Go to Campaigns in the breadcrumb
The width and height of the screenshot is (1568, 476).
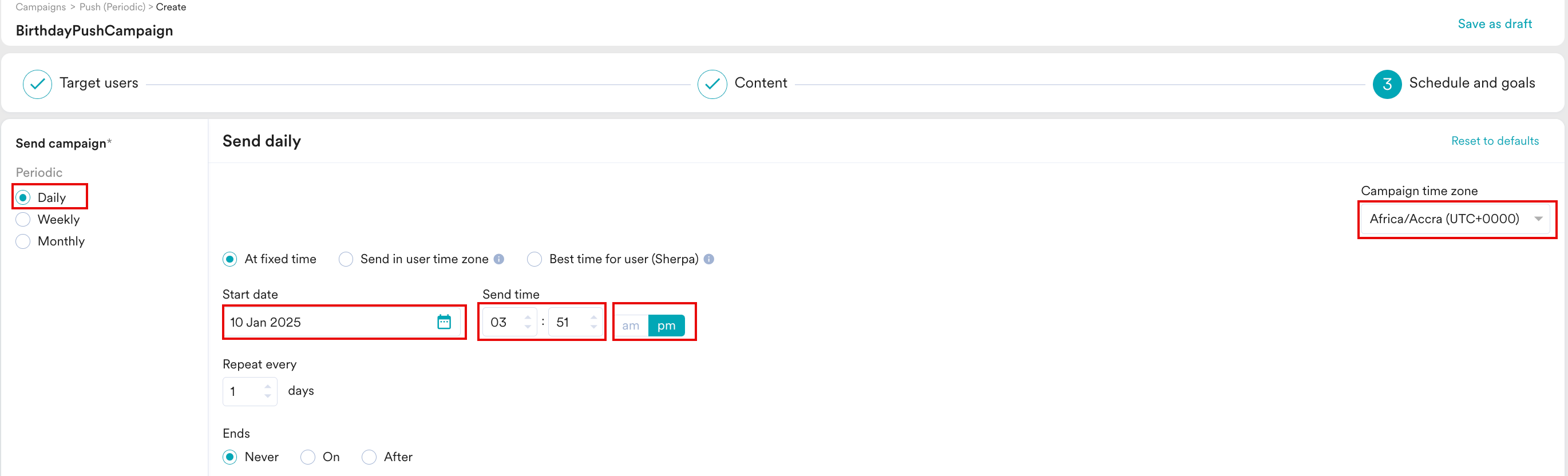tap(41, 7)
